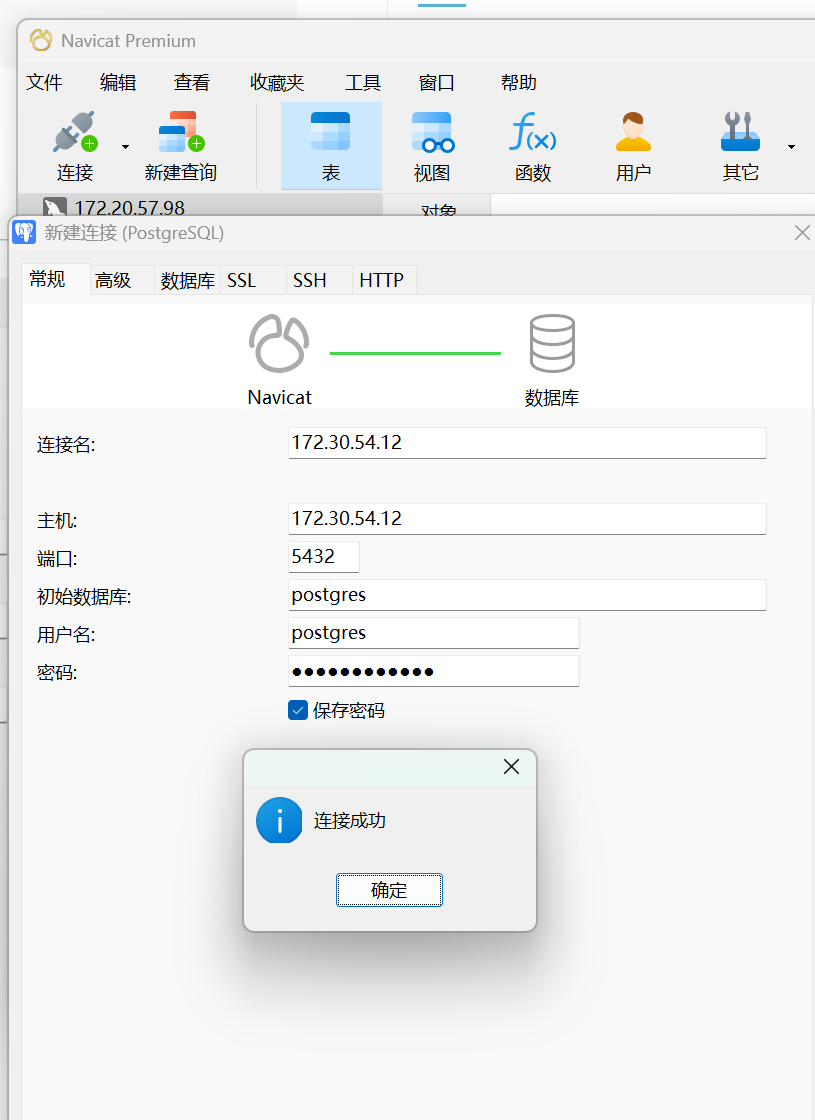Expand the 其它 dropdown arrow
The width and height of the screenshot is (815, 1120).
tap(791, 147)
